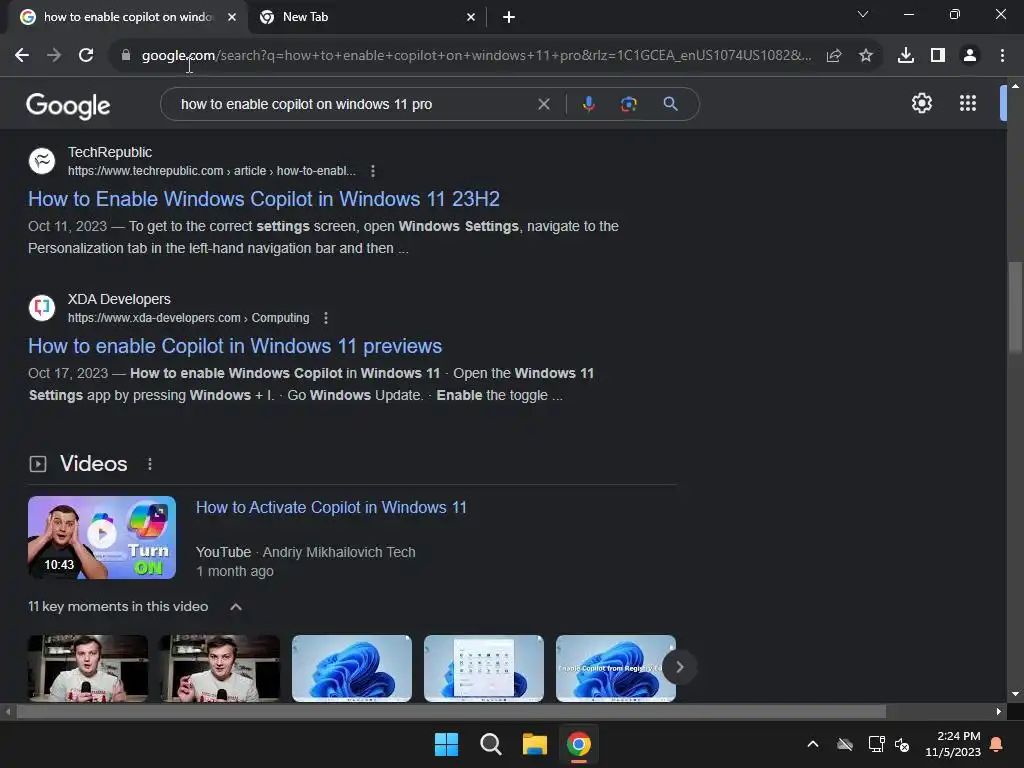Reload the current page
The height and width of the screenshot is (768, 1024).
click(x=86, y=56)
